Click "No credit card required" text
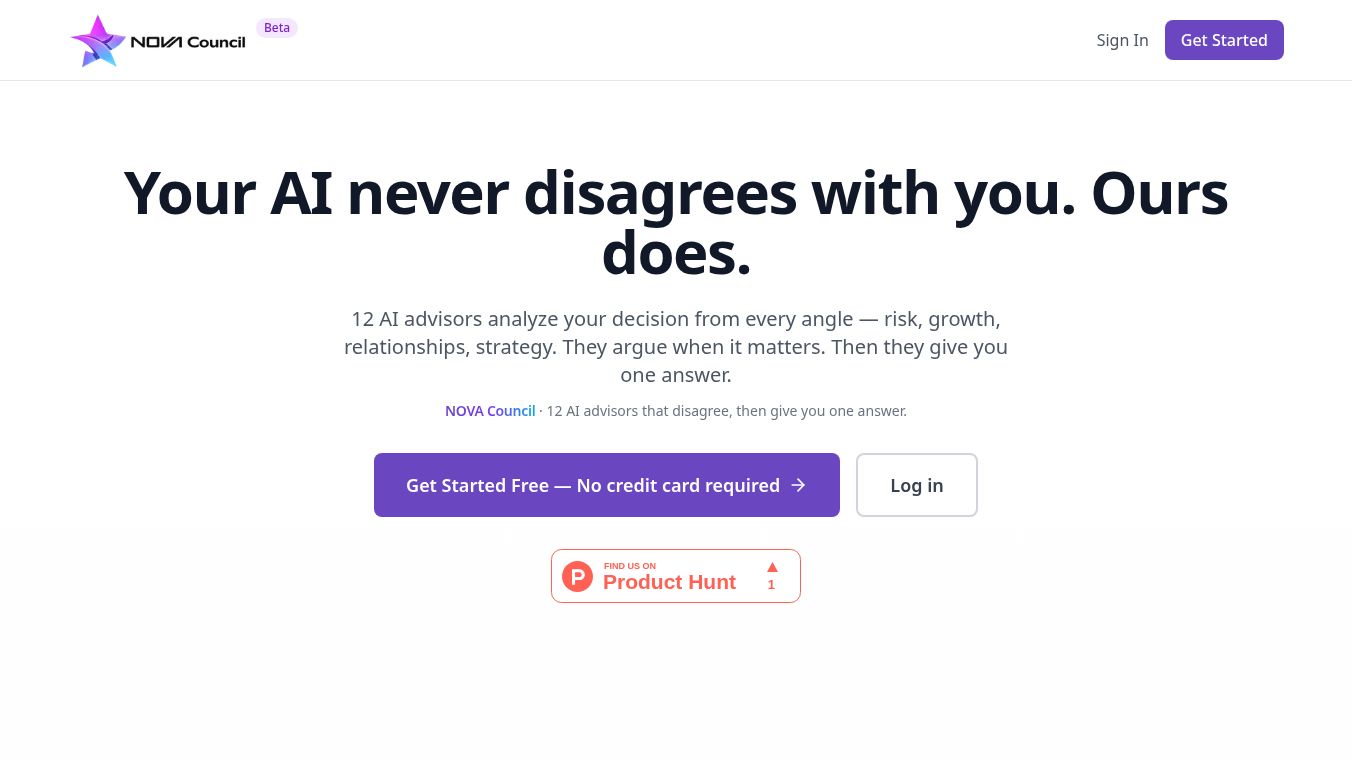This screenshot has height=760, width=1352. [x=678, y=485]
